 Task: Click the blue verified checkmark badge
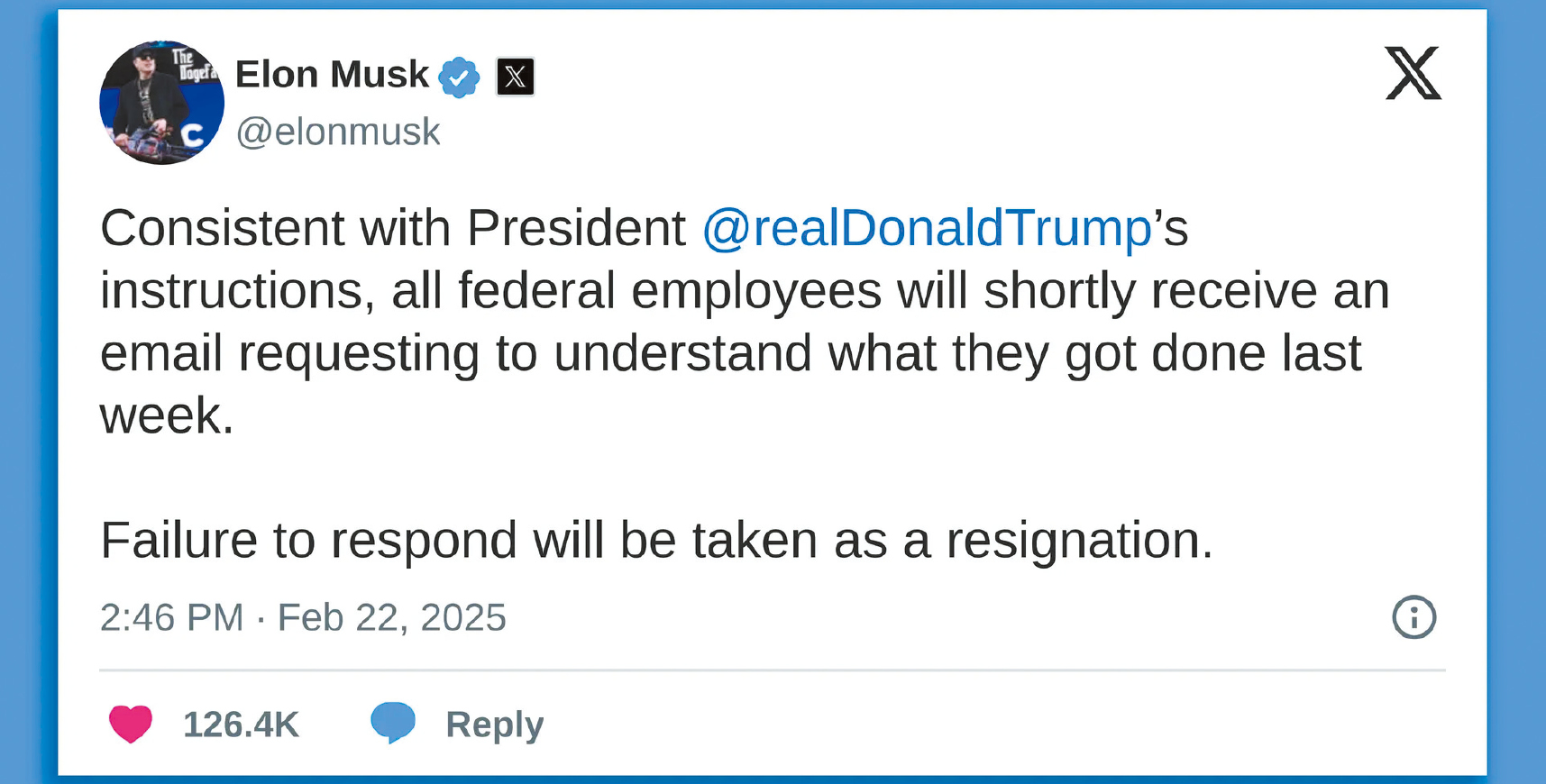459,77
